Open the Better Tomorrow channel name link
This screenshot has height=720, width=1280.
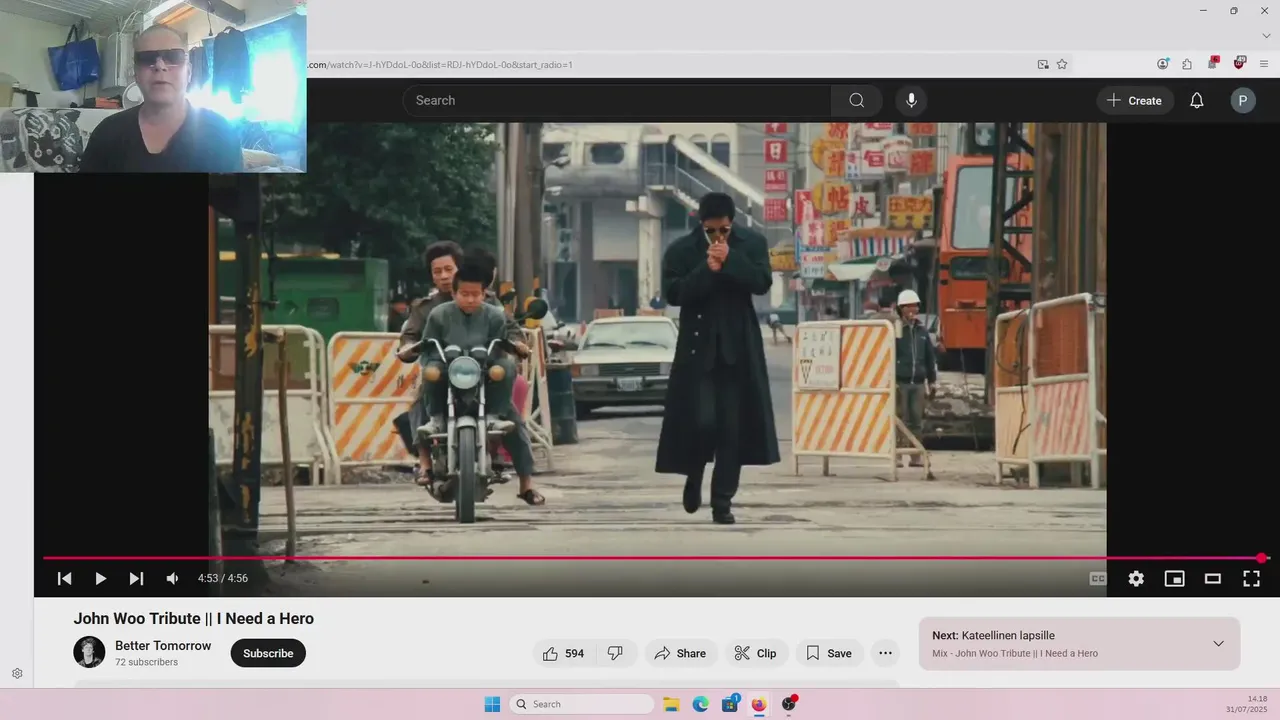pos(163,646)
